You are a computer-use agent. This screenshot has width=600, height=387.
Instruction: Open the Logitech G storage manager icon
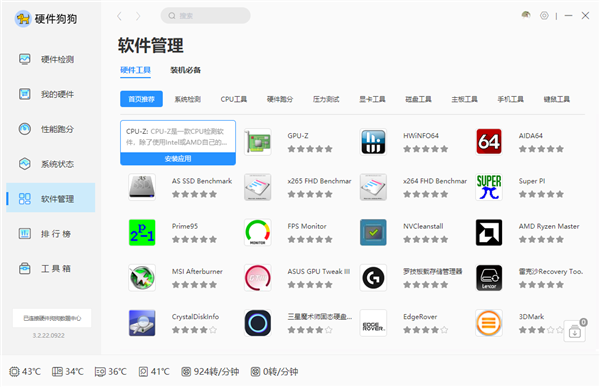click(373, 278)
